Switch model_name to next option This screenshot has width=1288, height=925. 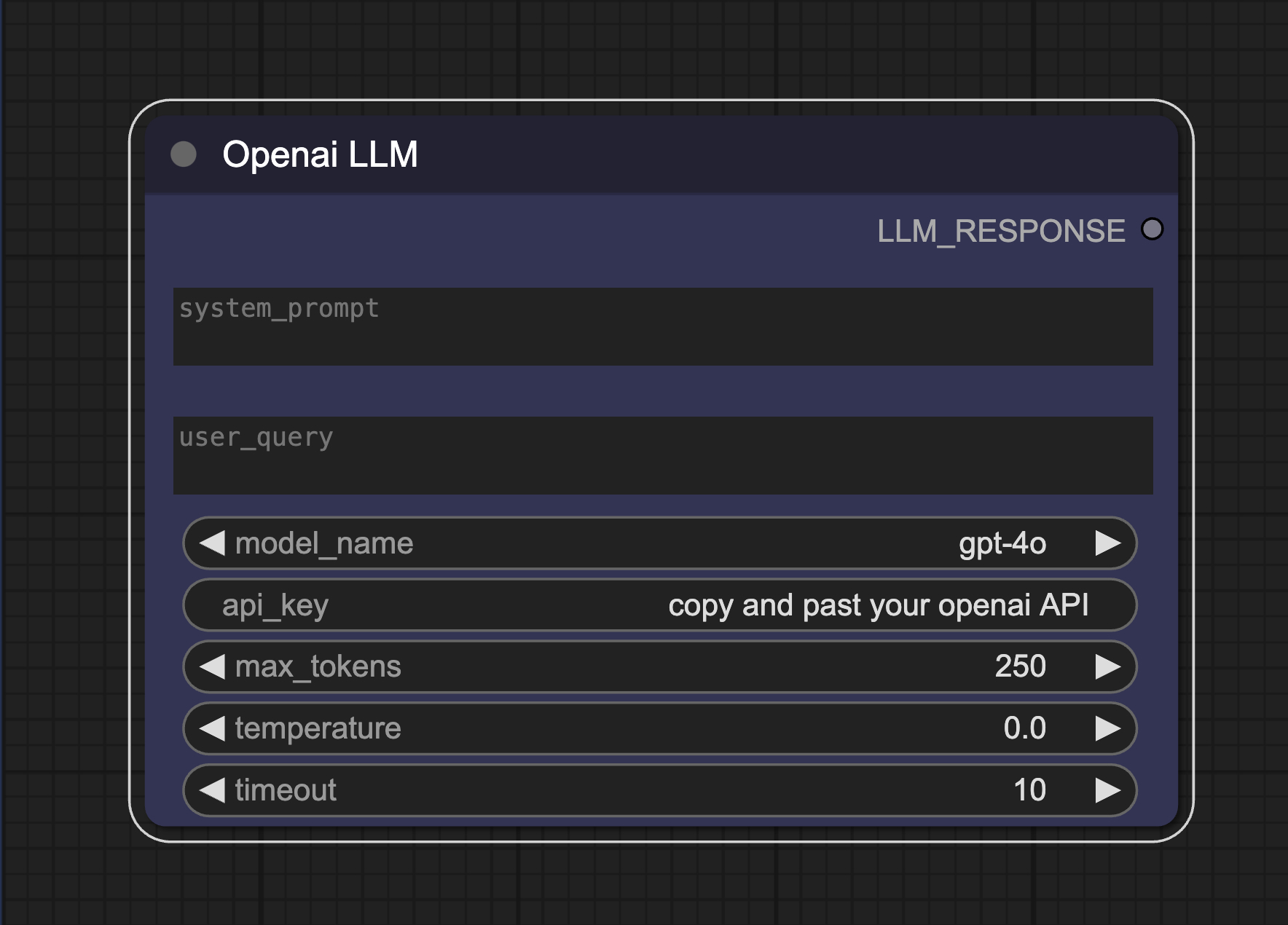[1108, 543]
